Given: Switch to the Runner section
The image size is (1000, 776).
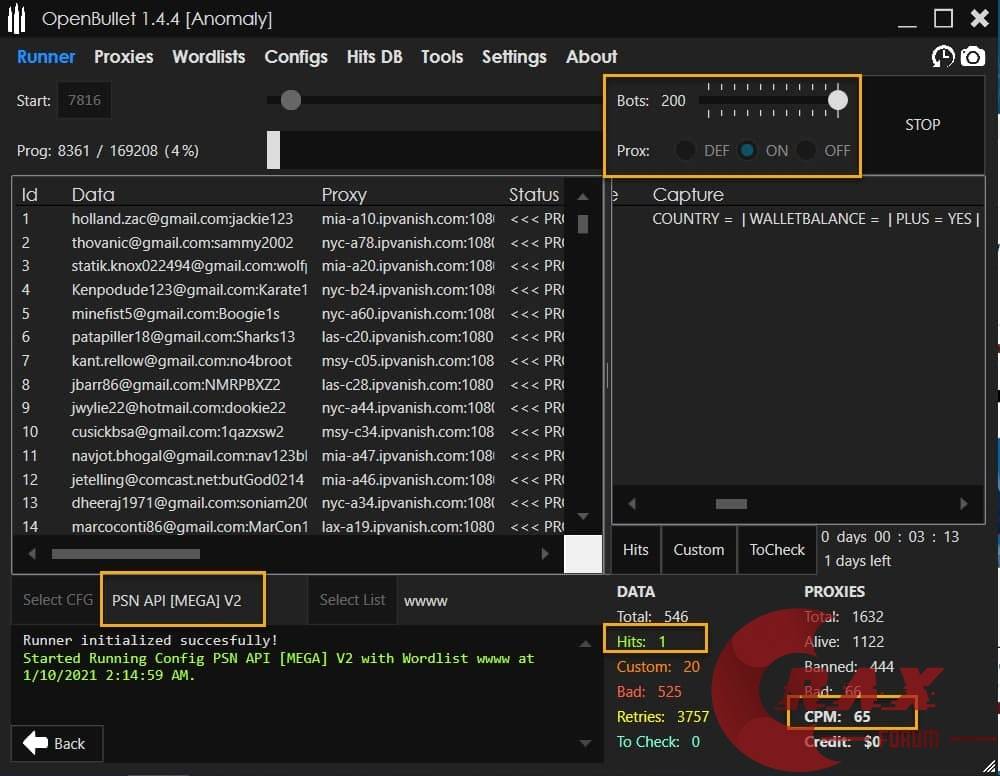Looking at the screenshot, I should 46,57.
